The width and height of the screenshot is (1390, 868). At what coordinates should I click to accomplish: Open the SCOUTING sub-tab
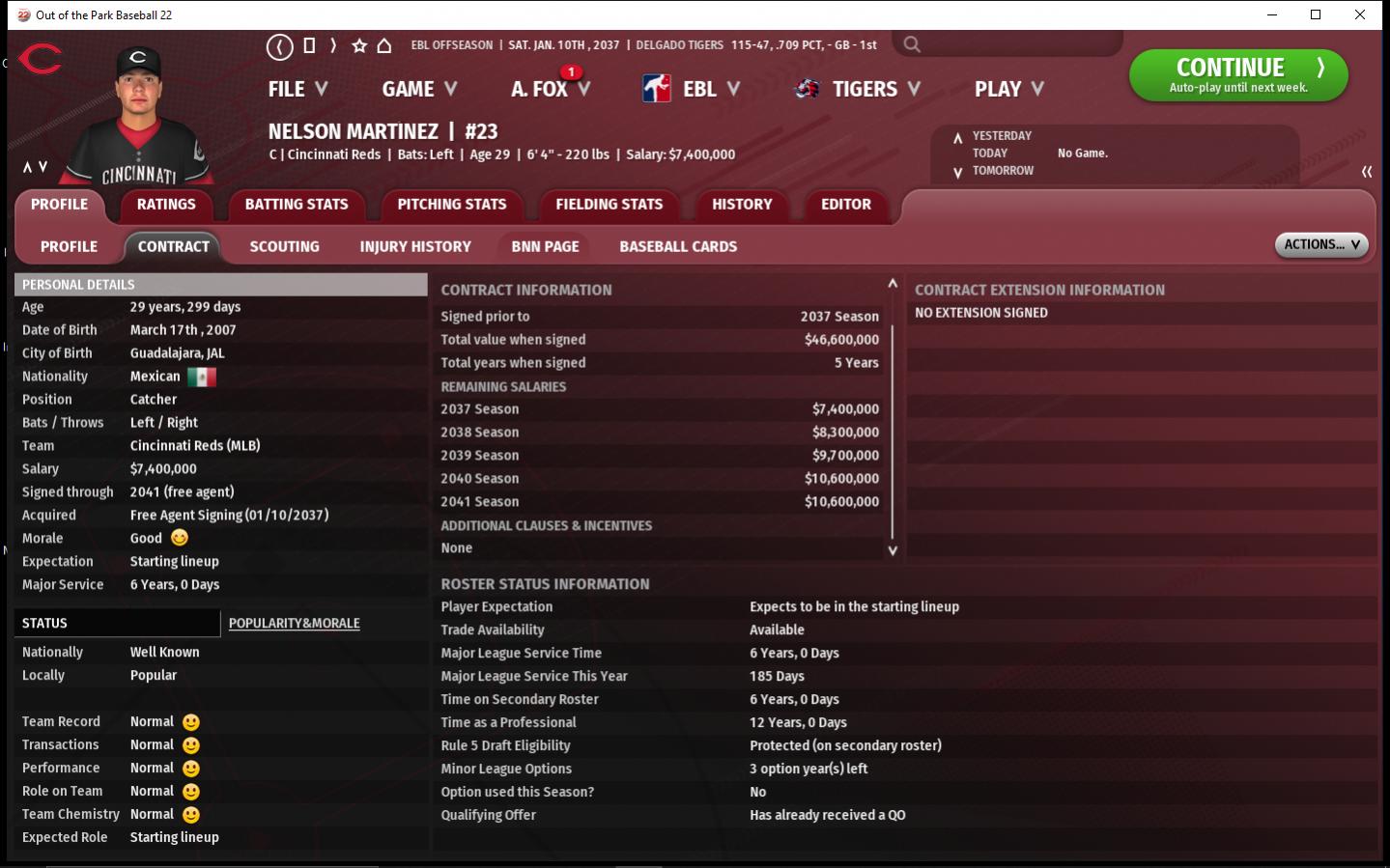pyautogui.click(x=284, y=247)
